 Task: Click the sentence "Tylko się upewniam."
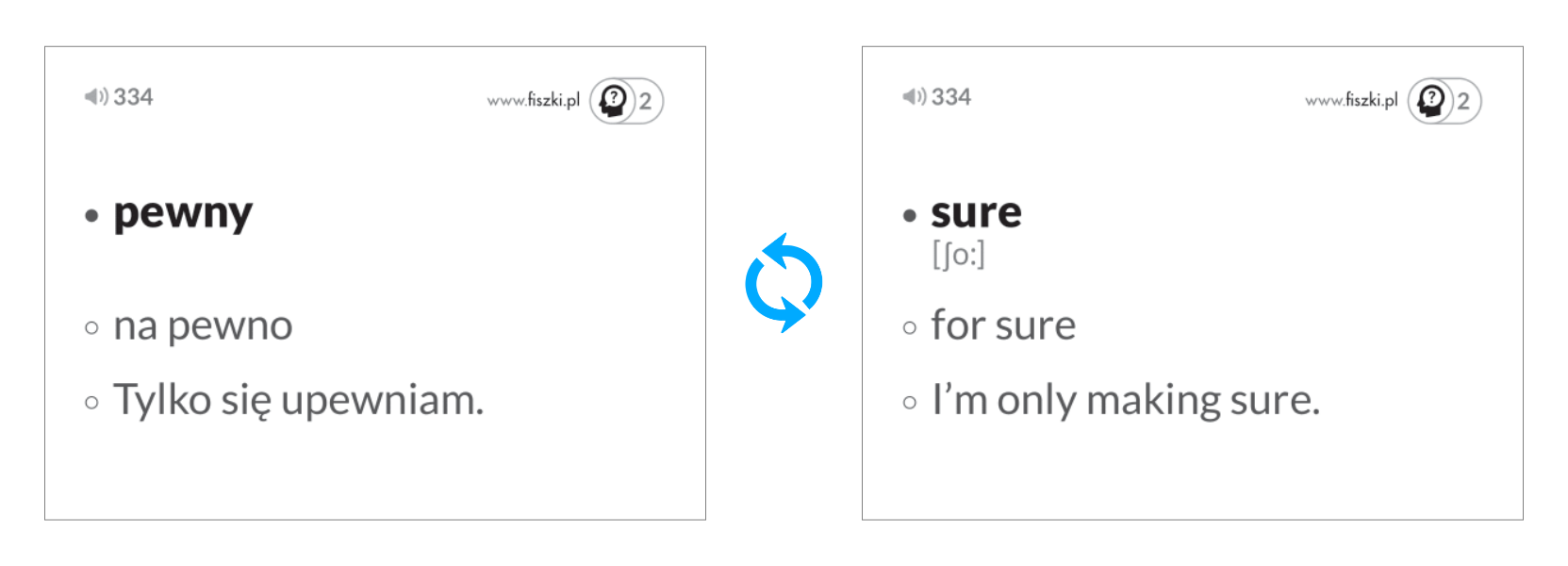(x=298, y=400)
